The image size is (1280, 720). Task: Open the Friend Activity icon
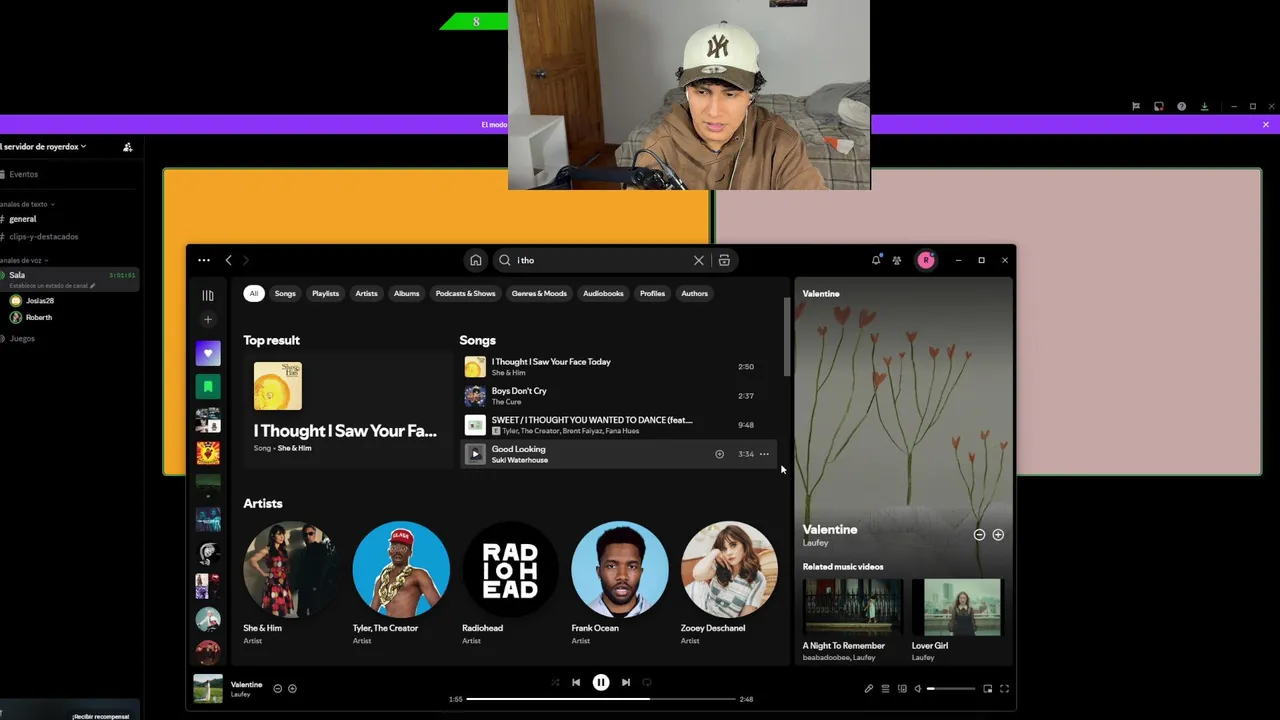point(897,260)
